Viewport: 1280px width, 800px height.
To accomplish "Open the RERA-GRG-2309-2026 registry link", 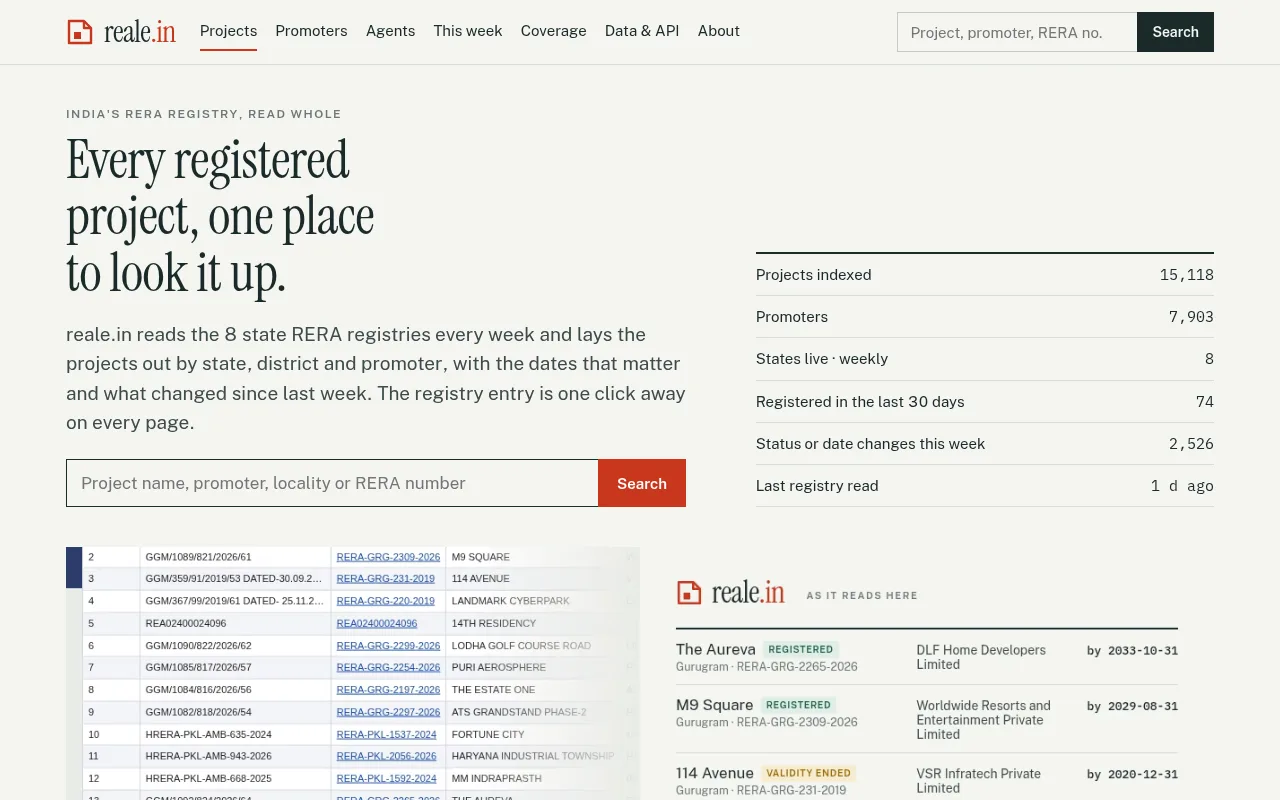I will pyautogui.click(x=388, y=557).
